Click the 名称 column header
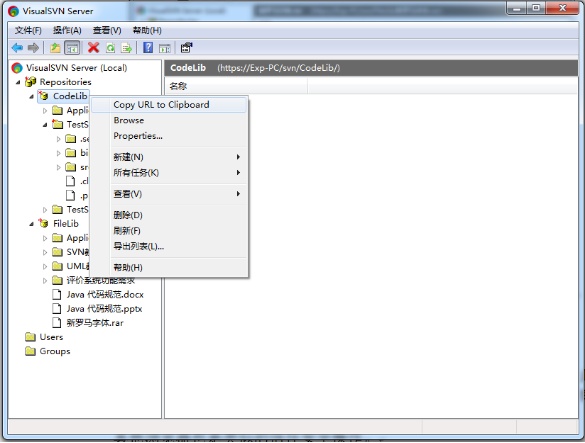The height and width of the screenshot is (443, 585). pyautogui.click(x=236, y=86)
